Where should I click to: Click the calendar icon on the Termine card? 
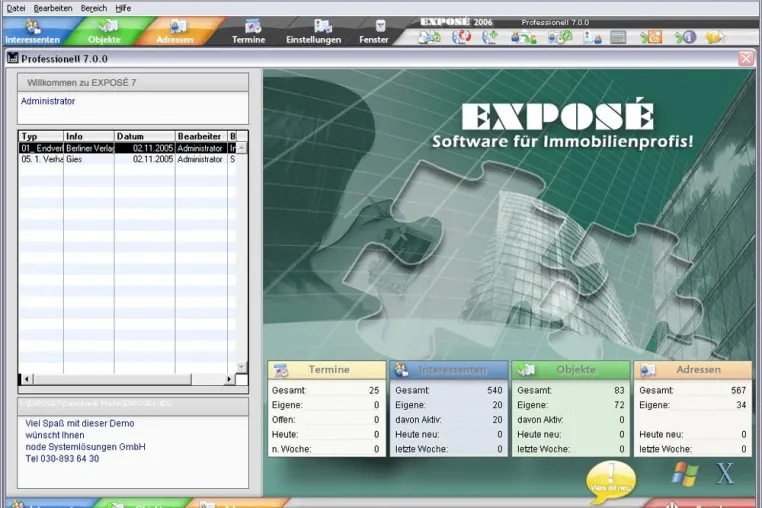[x=280, y=370]
